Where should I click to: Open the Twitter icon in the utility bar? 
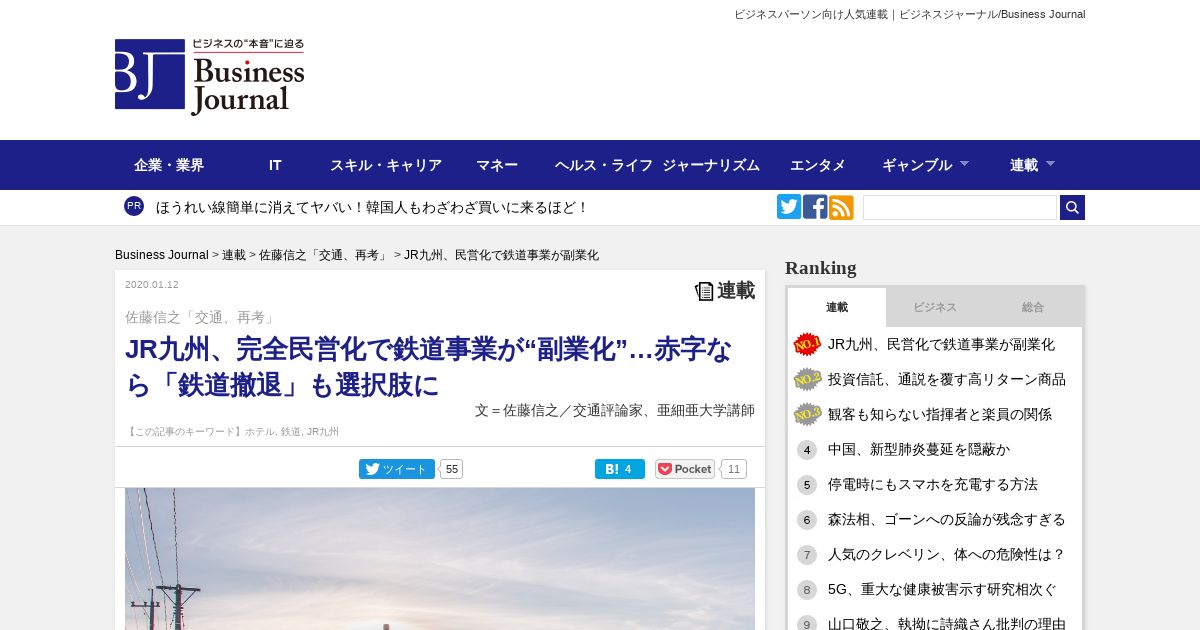[789, 207]
